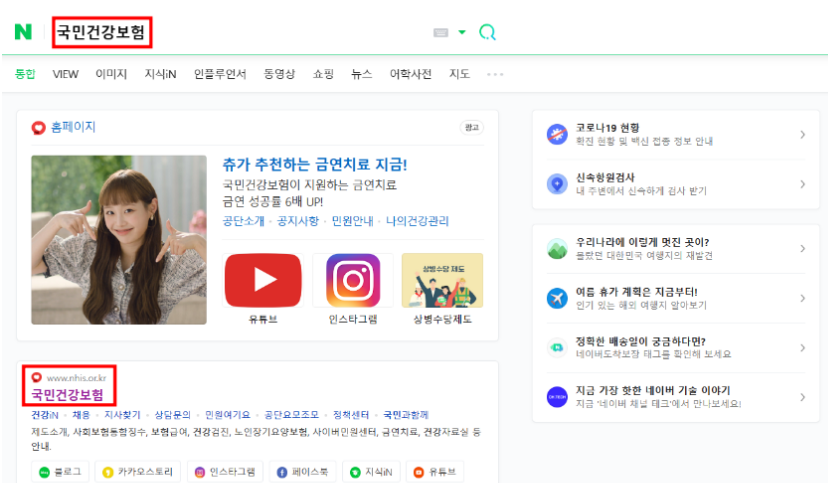This screenshot has height=483, width=828.
Task: Open the on-screen keyboard icon
Action: pos(440,33)
